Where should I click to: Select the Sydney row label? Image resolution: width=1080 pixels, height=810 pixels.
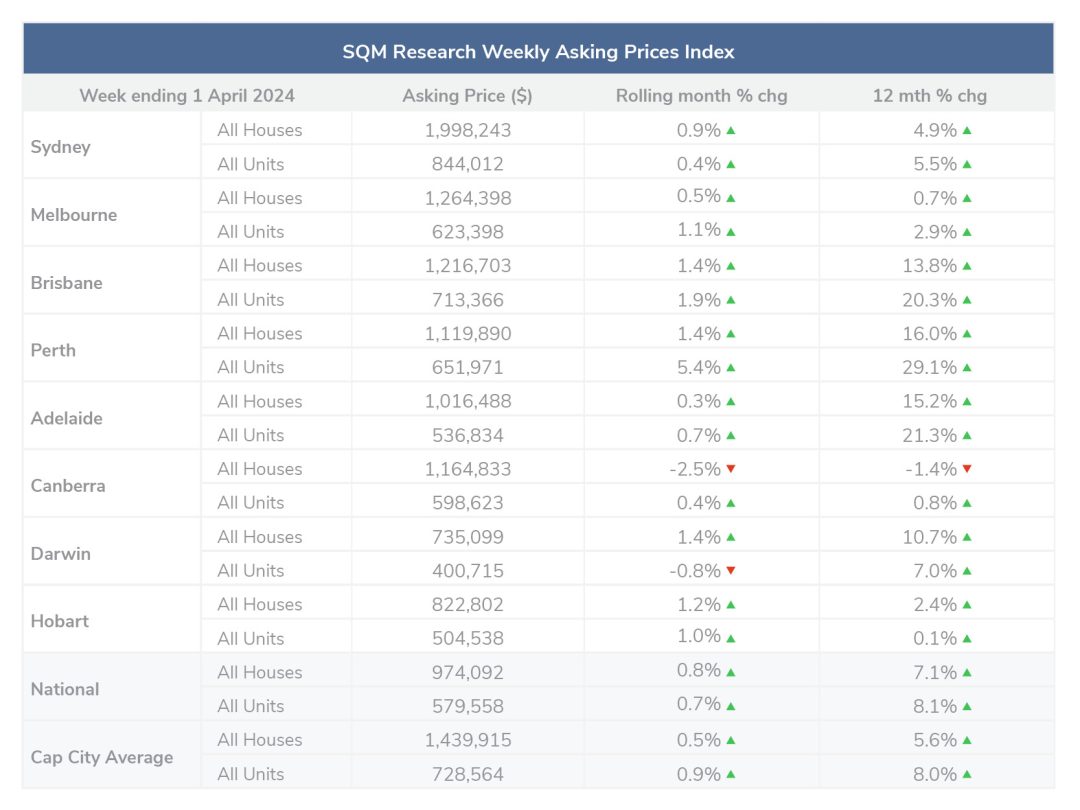(61, 147)
